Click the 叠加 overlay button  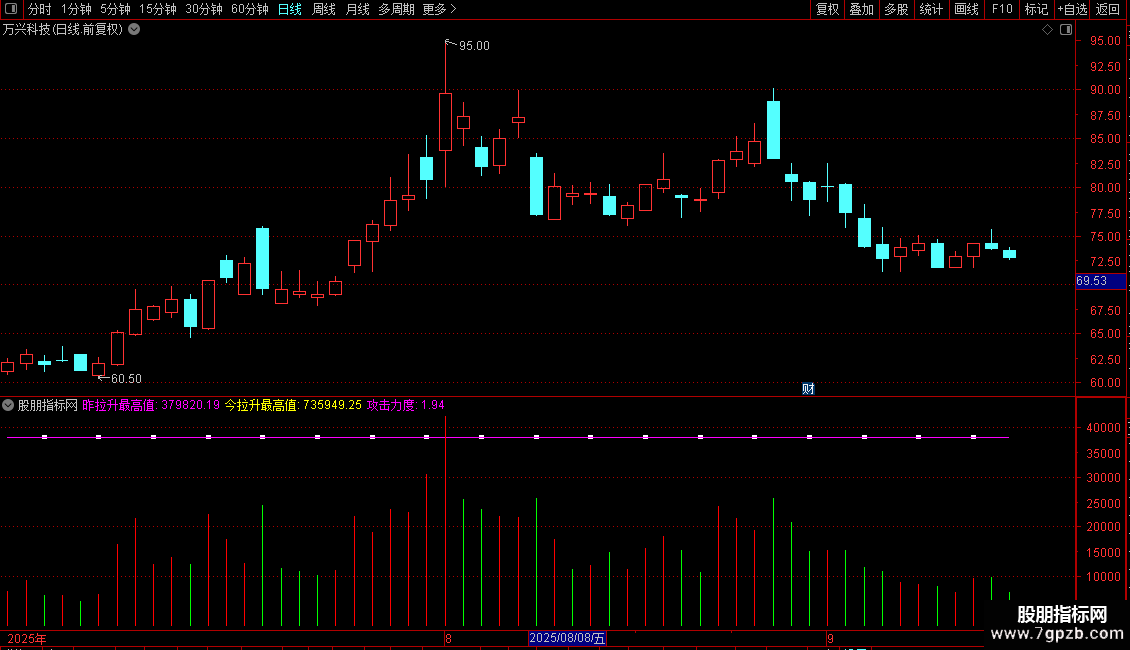click(861, 9)
